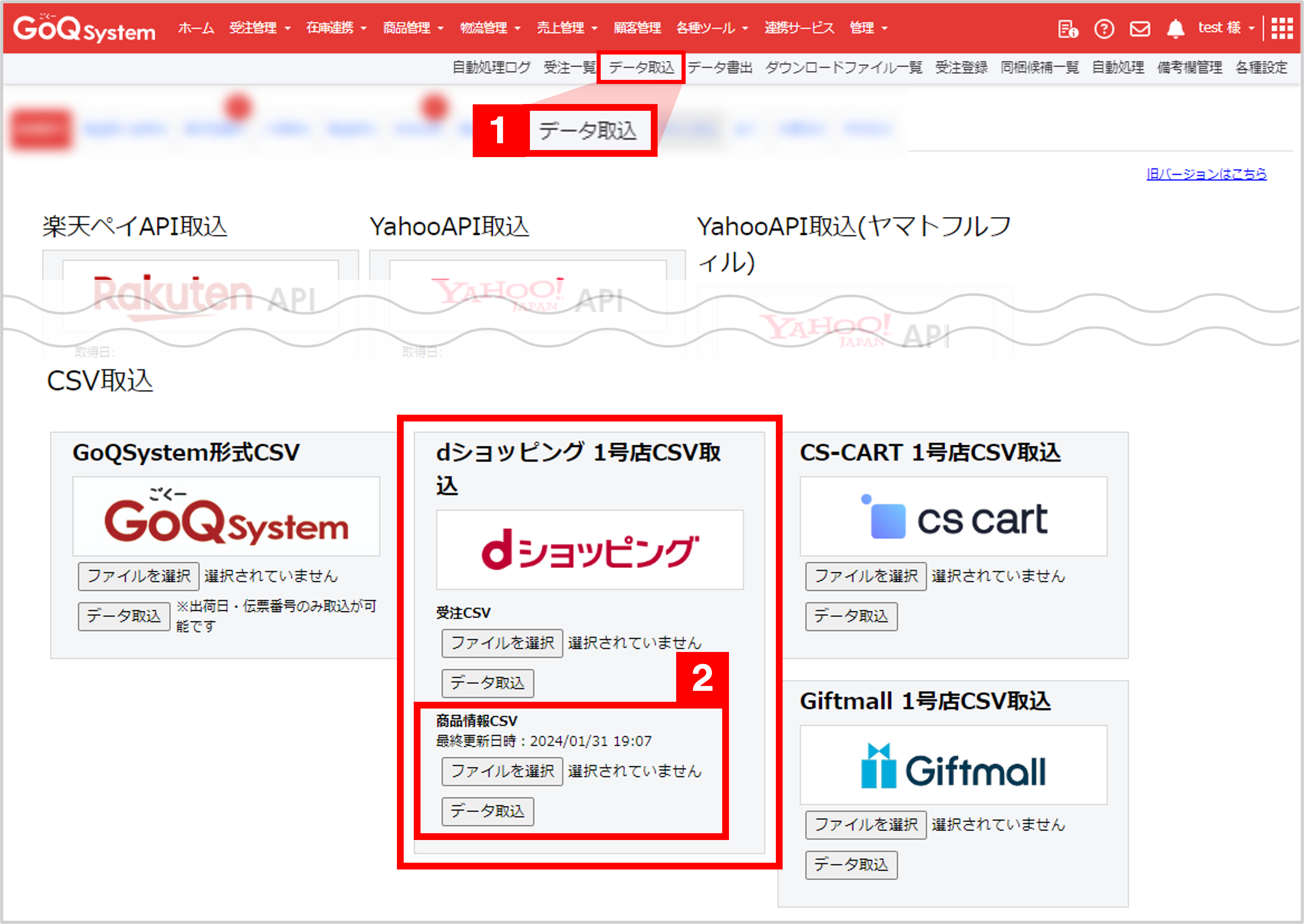Screen dimensions: 1304x924
Task: Open the document info icon in header
Action: [1068, 29]
